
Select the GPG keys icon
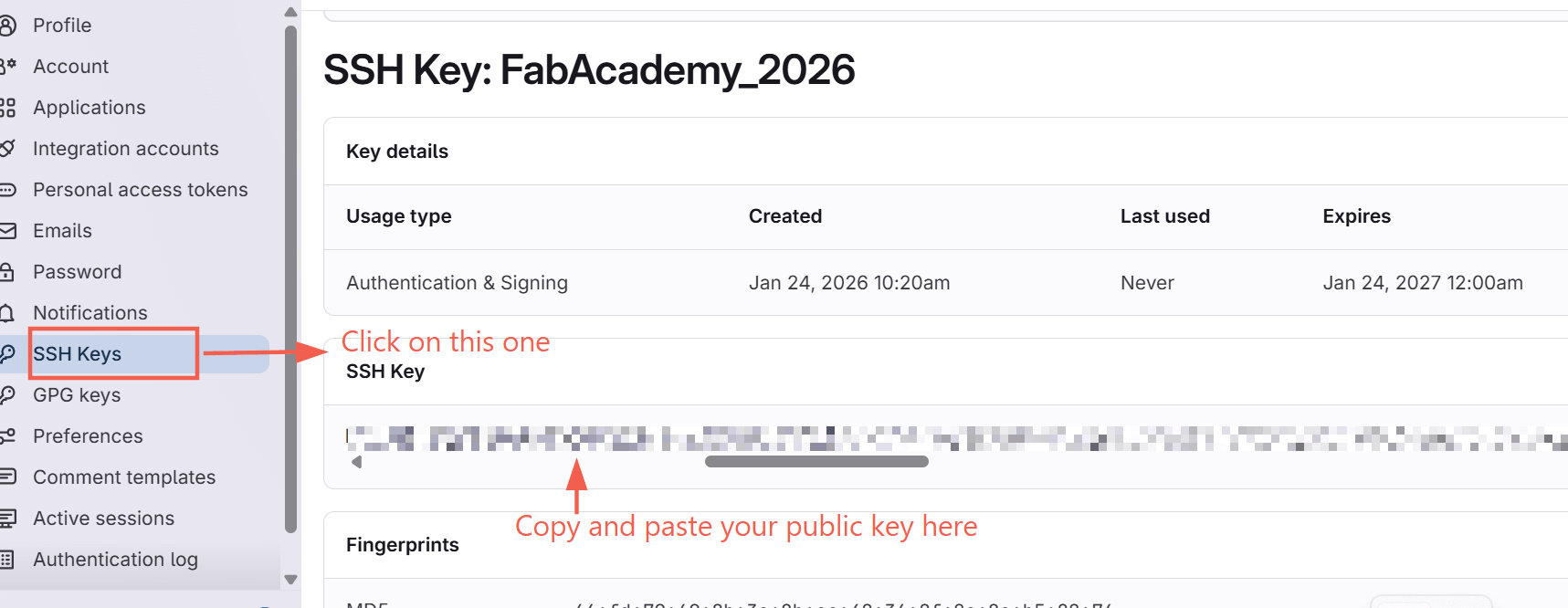(9, 394)
